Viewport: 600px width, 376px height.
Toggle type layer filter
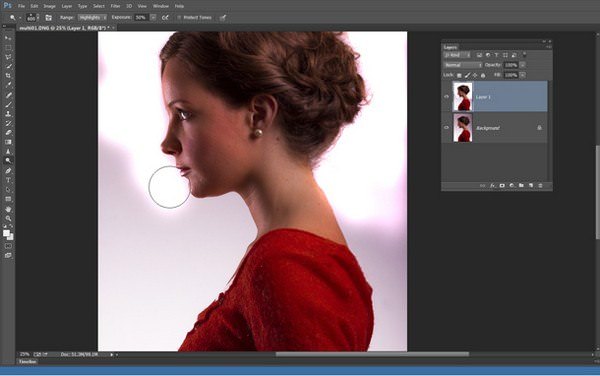pyautogui.click(x=497, y=55)
